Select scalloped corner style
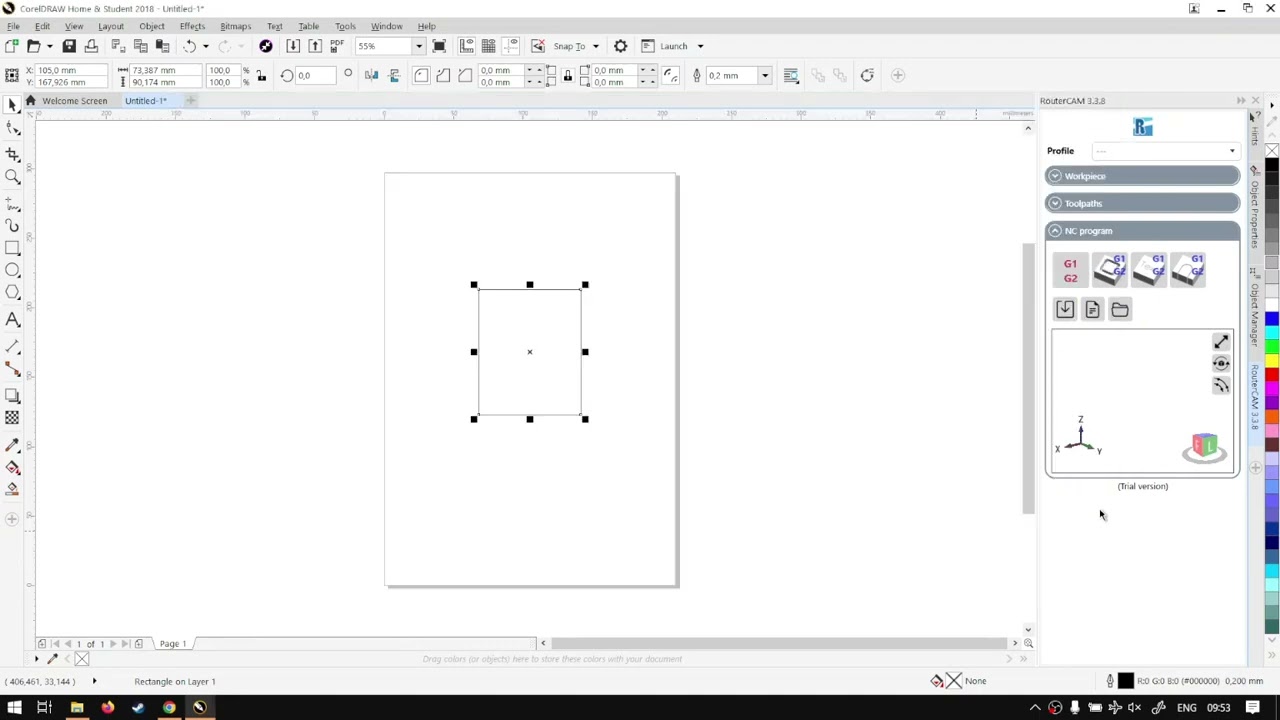Viewport: 1280px width, 720px height. click(443, 76)
